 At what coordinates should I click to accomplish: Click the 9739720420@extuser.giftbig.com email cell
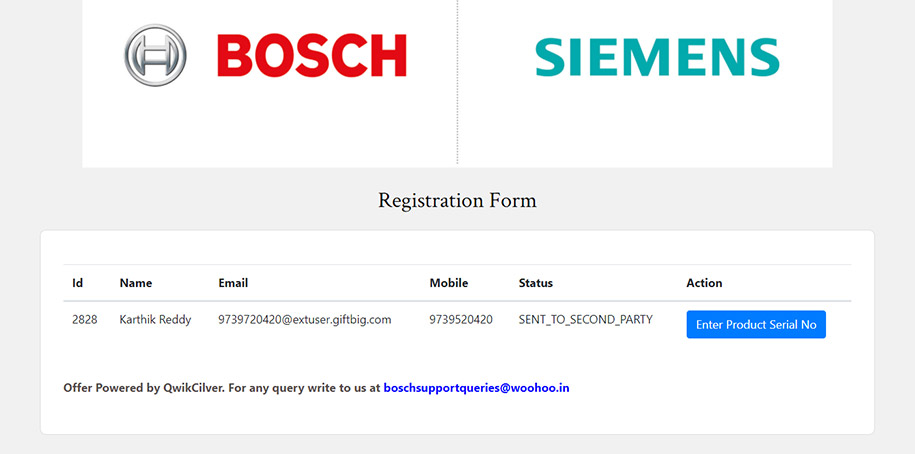pos(304,320)
